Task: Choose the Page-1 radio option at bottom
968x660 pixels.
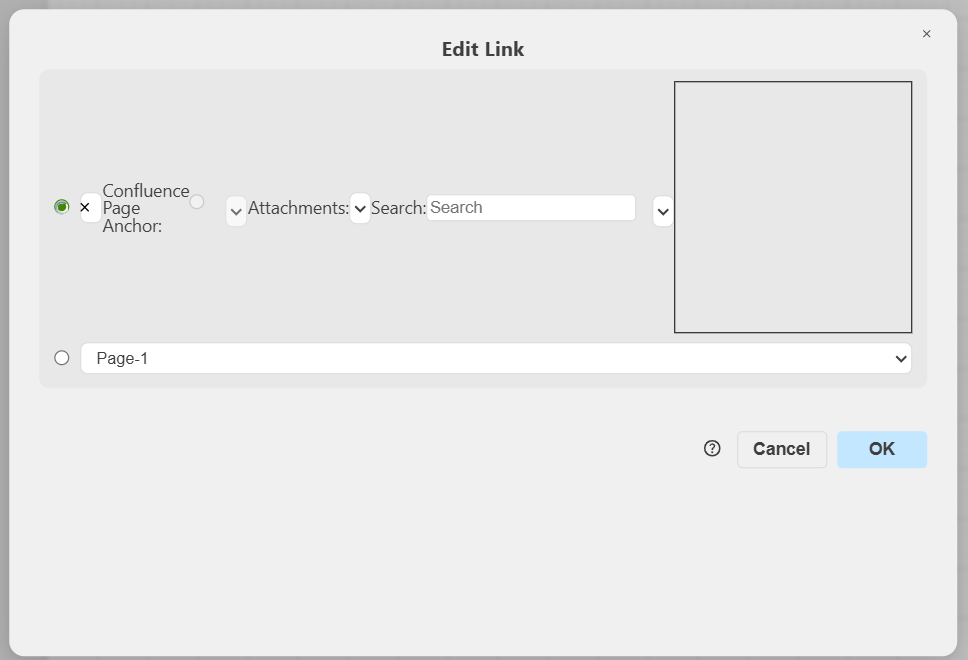Action: 61,357
